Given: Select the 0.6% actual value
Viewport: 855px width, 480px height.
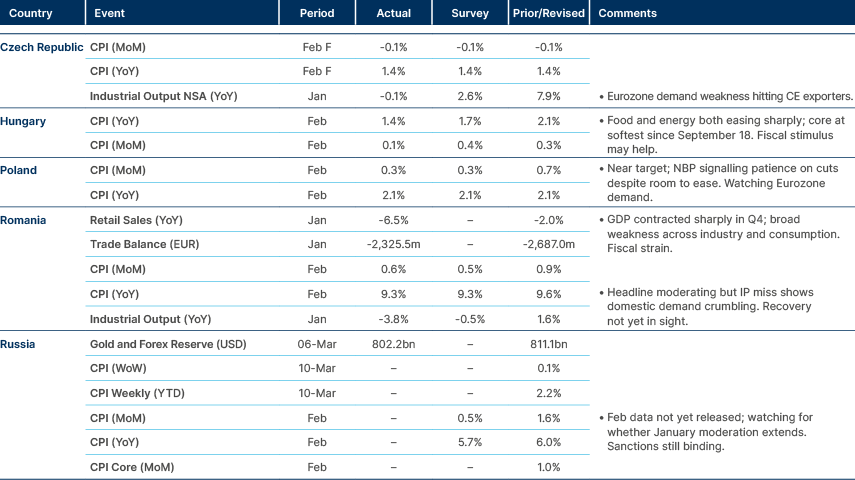Looking at the screenshot, I should [x=393, y=269].
